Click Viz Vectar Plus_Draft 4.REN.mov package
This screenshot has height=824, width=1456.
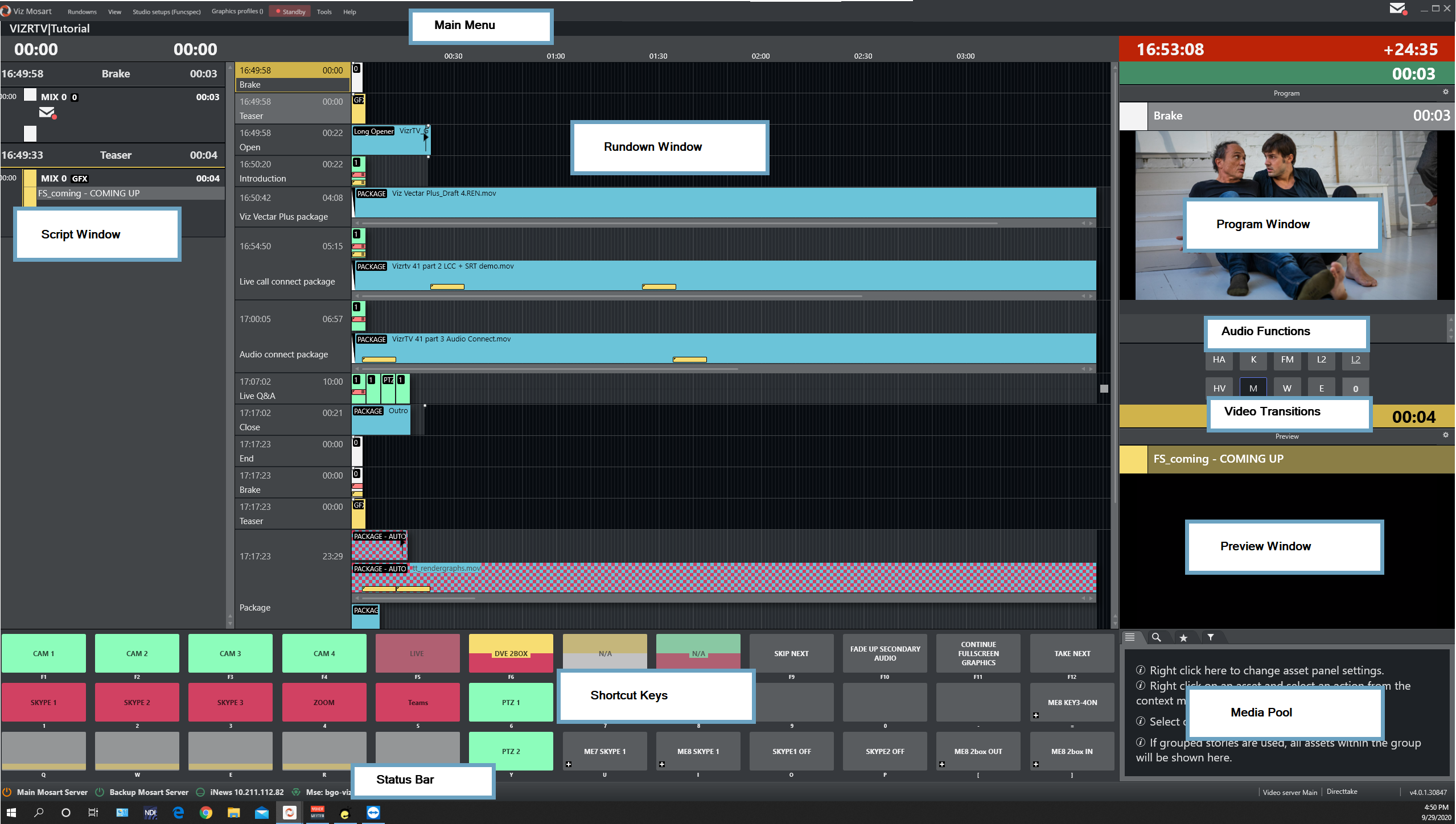point(724,202)
